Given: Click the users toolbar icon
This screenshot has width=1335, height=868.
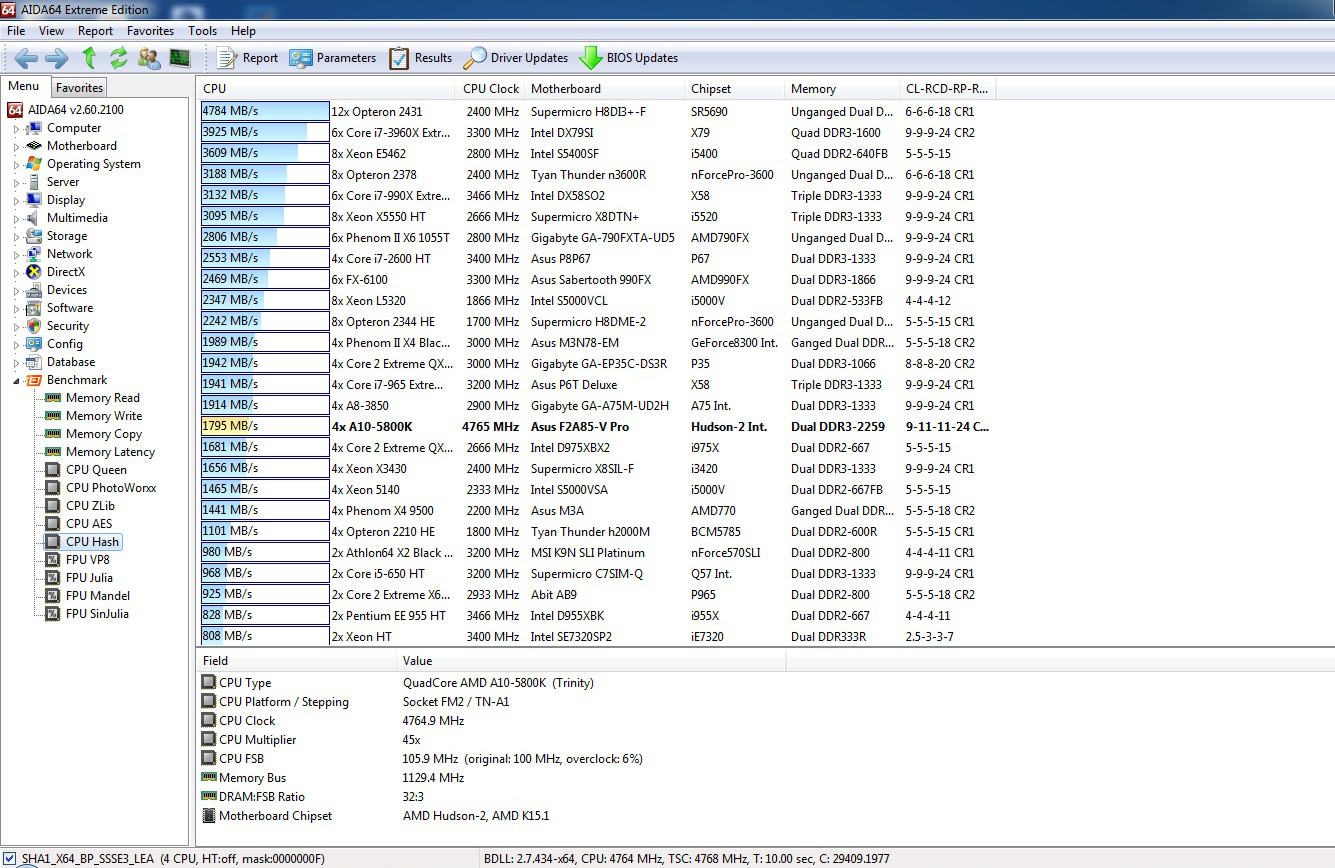Looking at the screenshot, I should (149, 58).
